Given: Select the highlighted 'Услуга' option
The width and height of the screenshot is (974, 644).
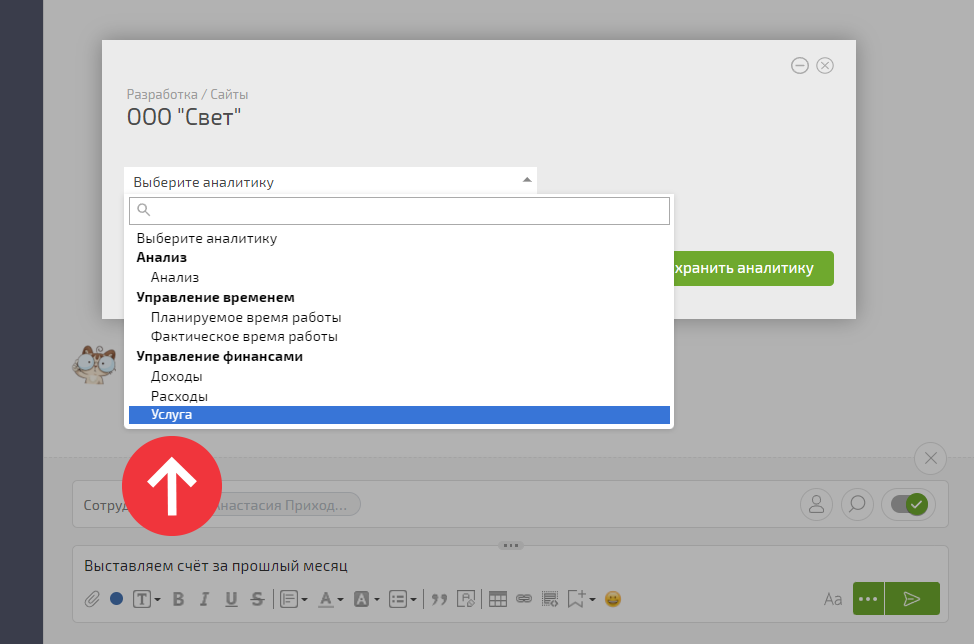Looking at the screenshot, I should [399, 415].
